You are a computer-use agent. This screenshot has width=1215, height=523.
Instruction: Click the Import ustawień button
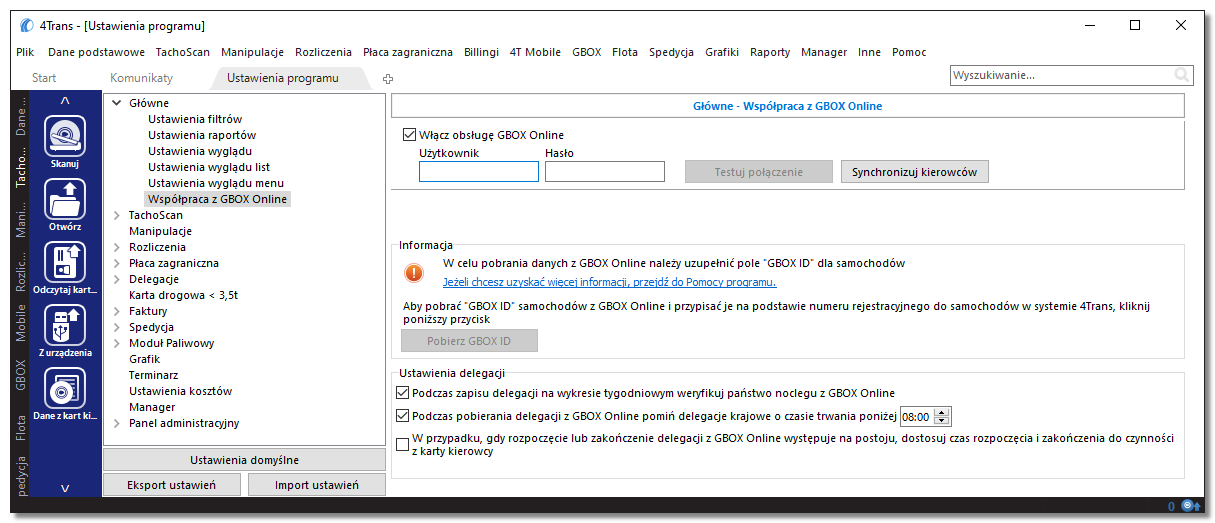coord(317,485)
